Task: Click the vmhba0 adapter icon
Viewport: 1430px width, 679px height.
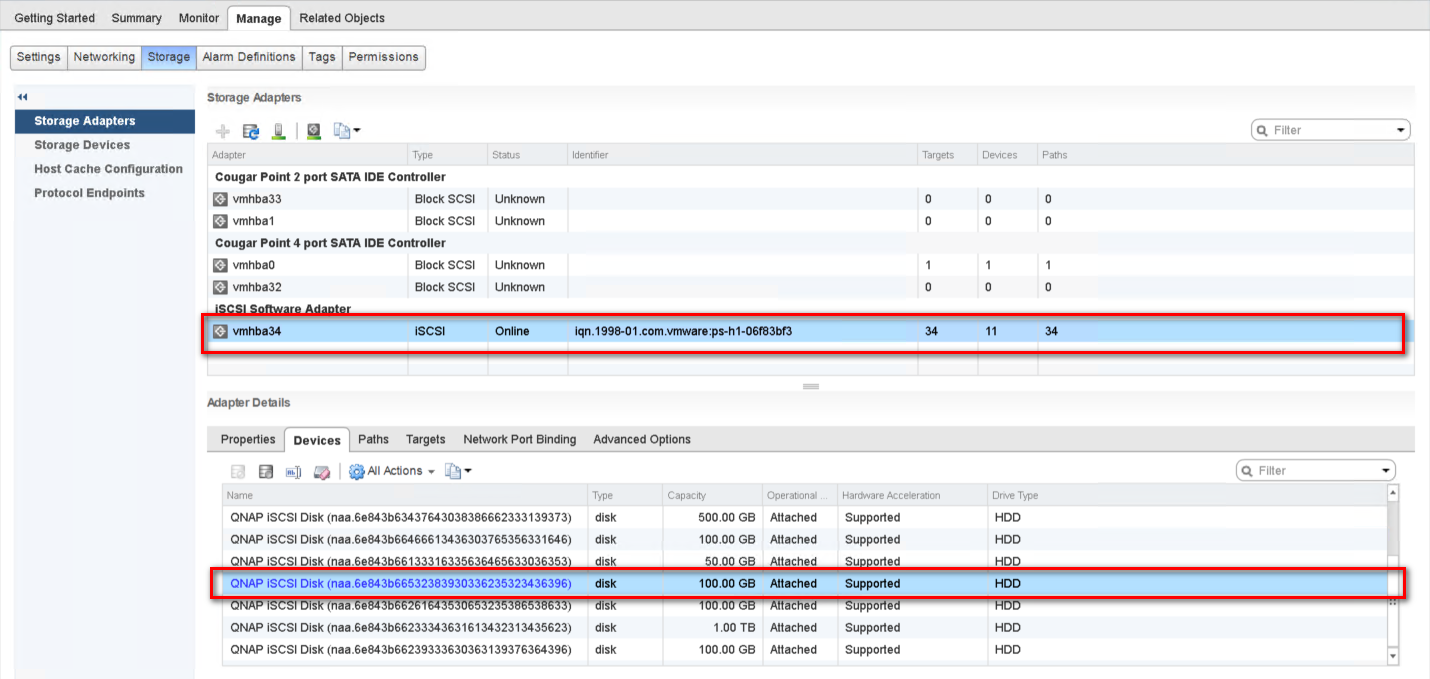Action: [x=221, y=265]
